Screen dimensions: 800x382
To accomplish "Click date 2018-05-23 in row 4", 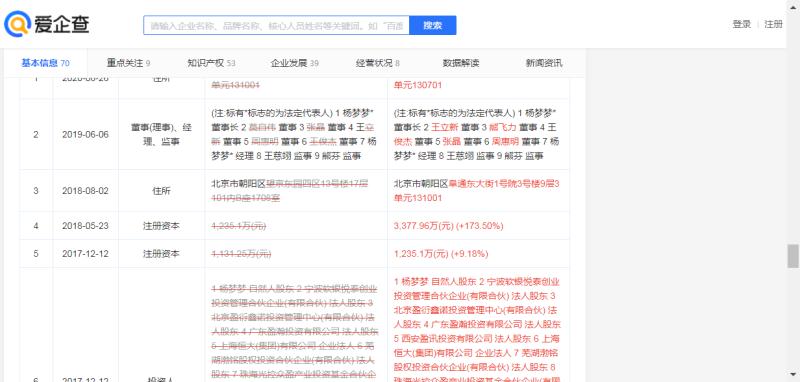I will (x=85, y=225).
